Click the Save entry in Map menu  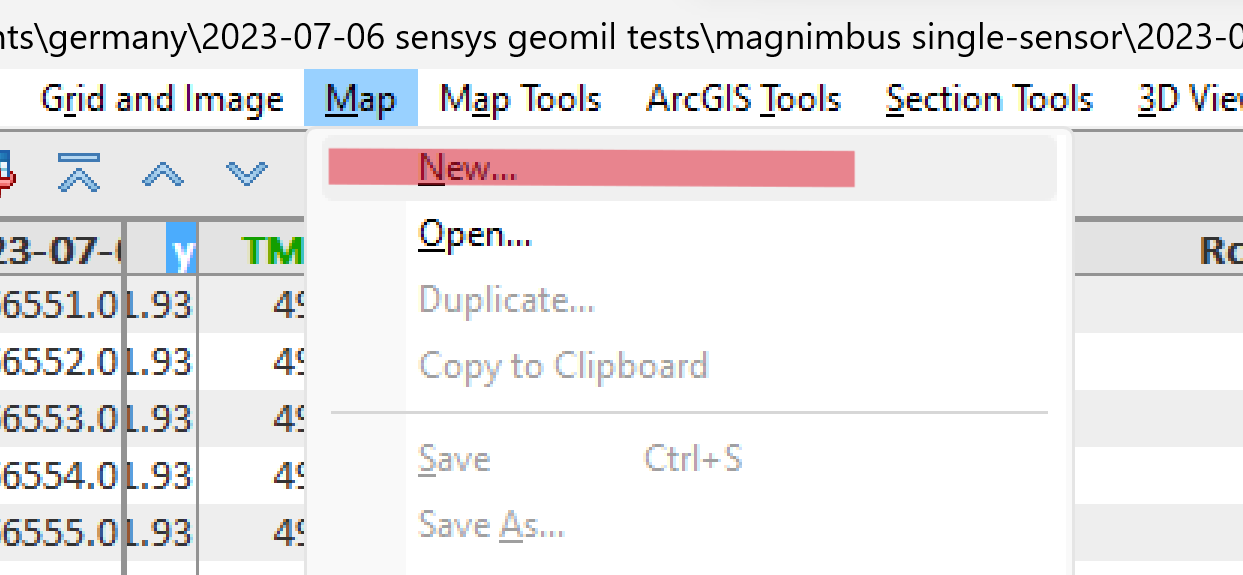[x=455, y=459]
